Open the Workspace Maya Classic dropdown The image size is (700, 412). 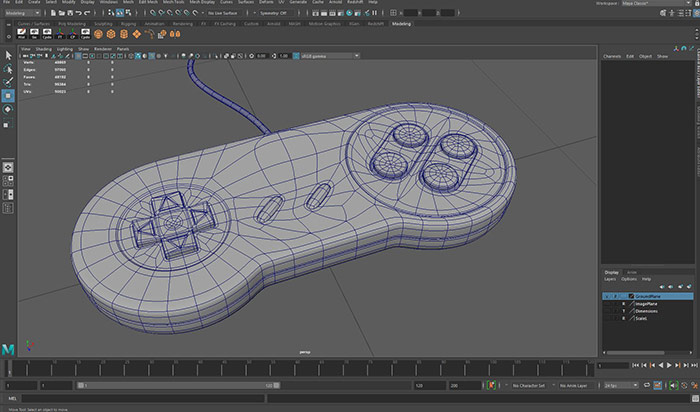coord(656,3)
